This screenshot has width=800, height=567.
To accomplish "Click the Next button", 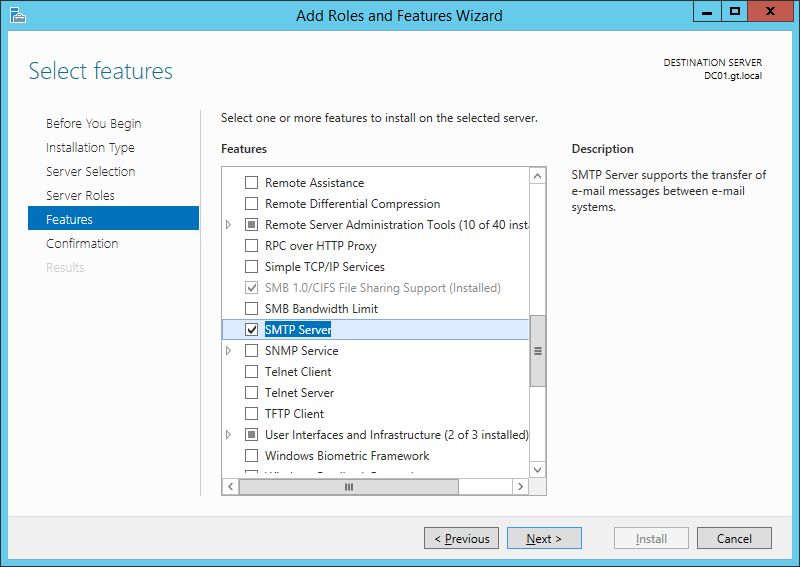I will coord(544,538).
